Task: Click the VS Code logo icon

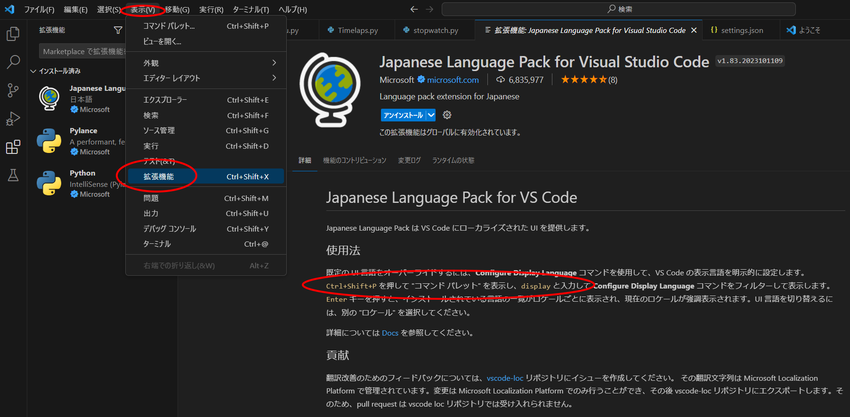Action: [x=9, y=9]
